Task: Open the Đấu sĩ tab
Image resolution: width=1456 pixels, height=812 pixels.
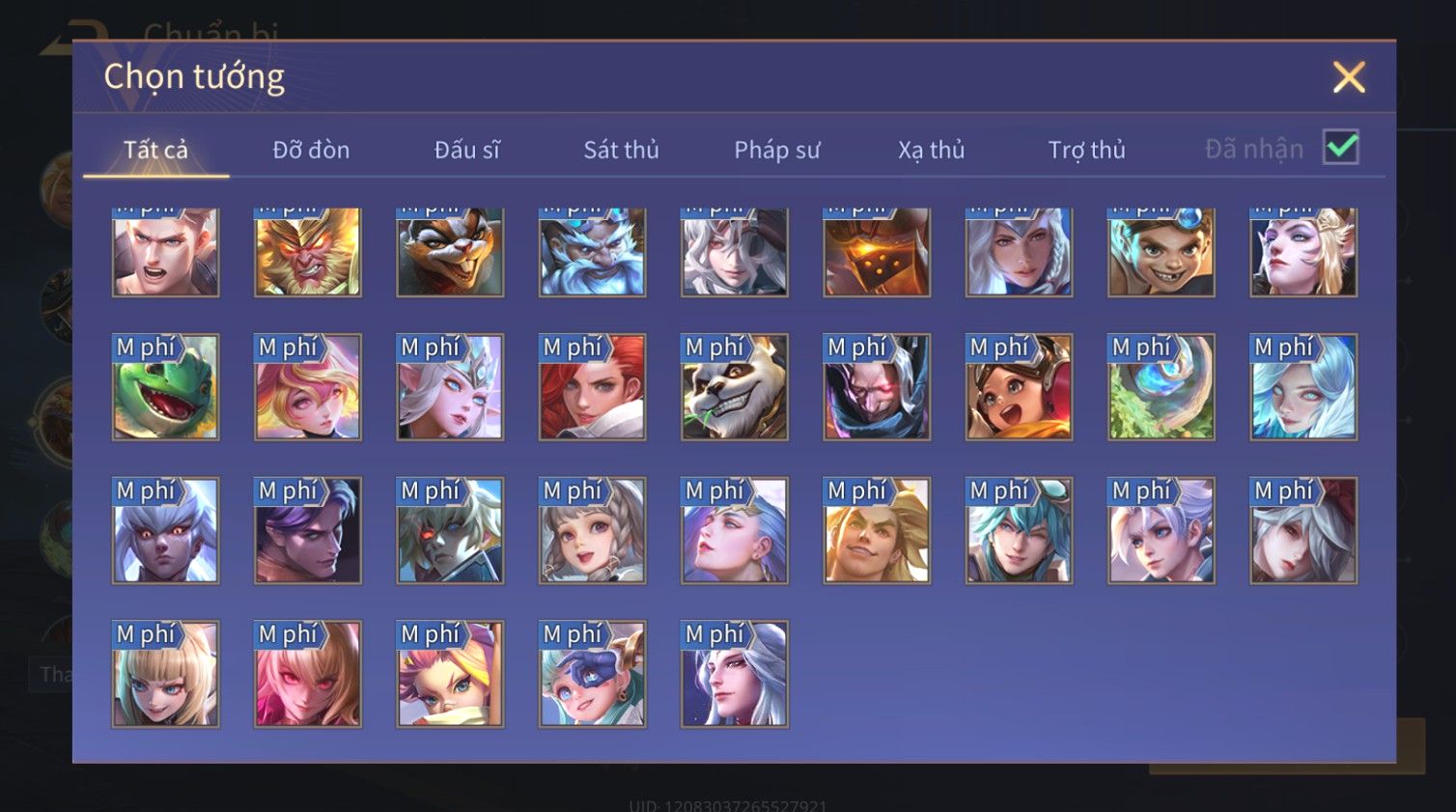Action: pos(466,150)
